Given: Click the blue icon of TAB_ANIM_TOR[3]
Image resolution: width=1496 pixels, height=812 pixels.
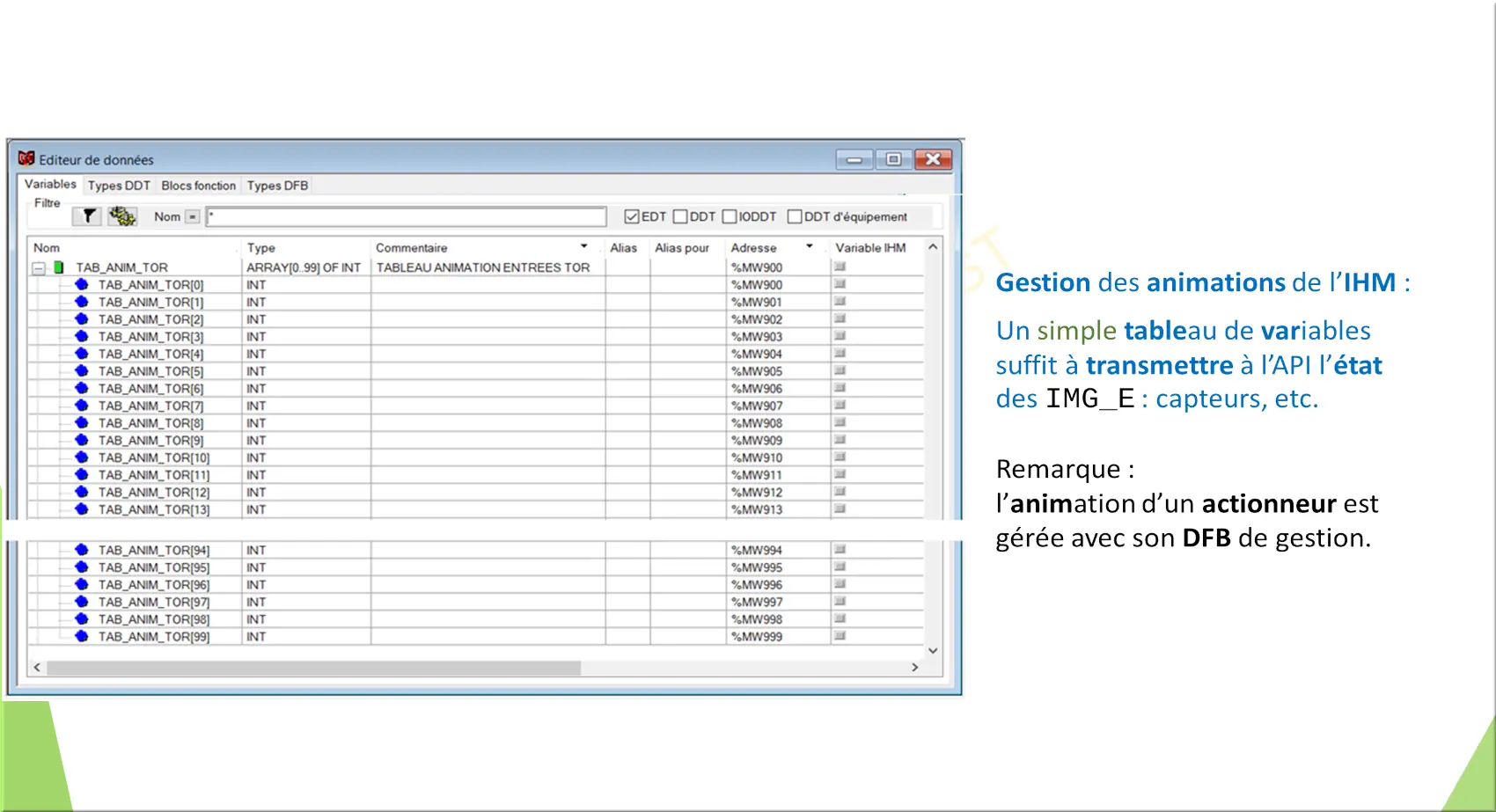Looking at the screenshot, I should click(x=82, y=336).
